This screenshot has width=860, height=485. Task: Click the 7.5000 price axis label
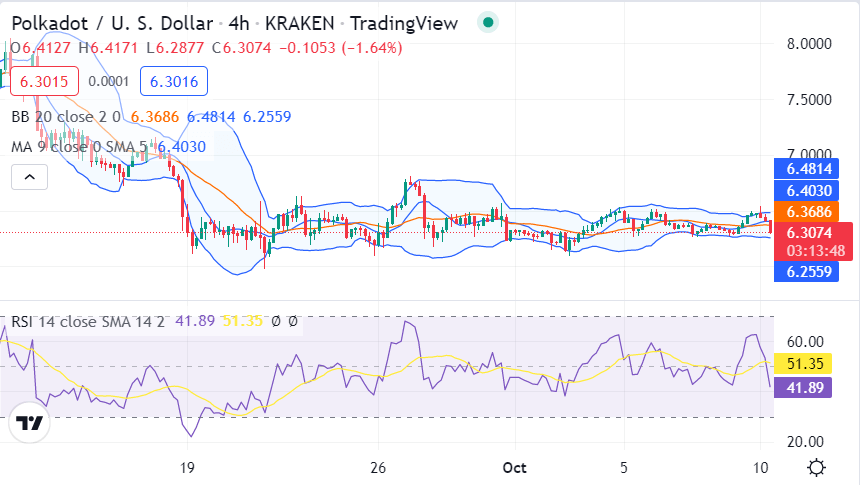tap(809, 100)
